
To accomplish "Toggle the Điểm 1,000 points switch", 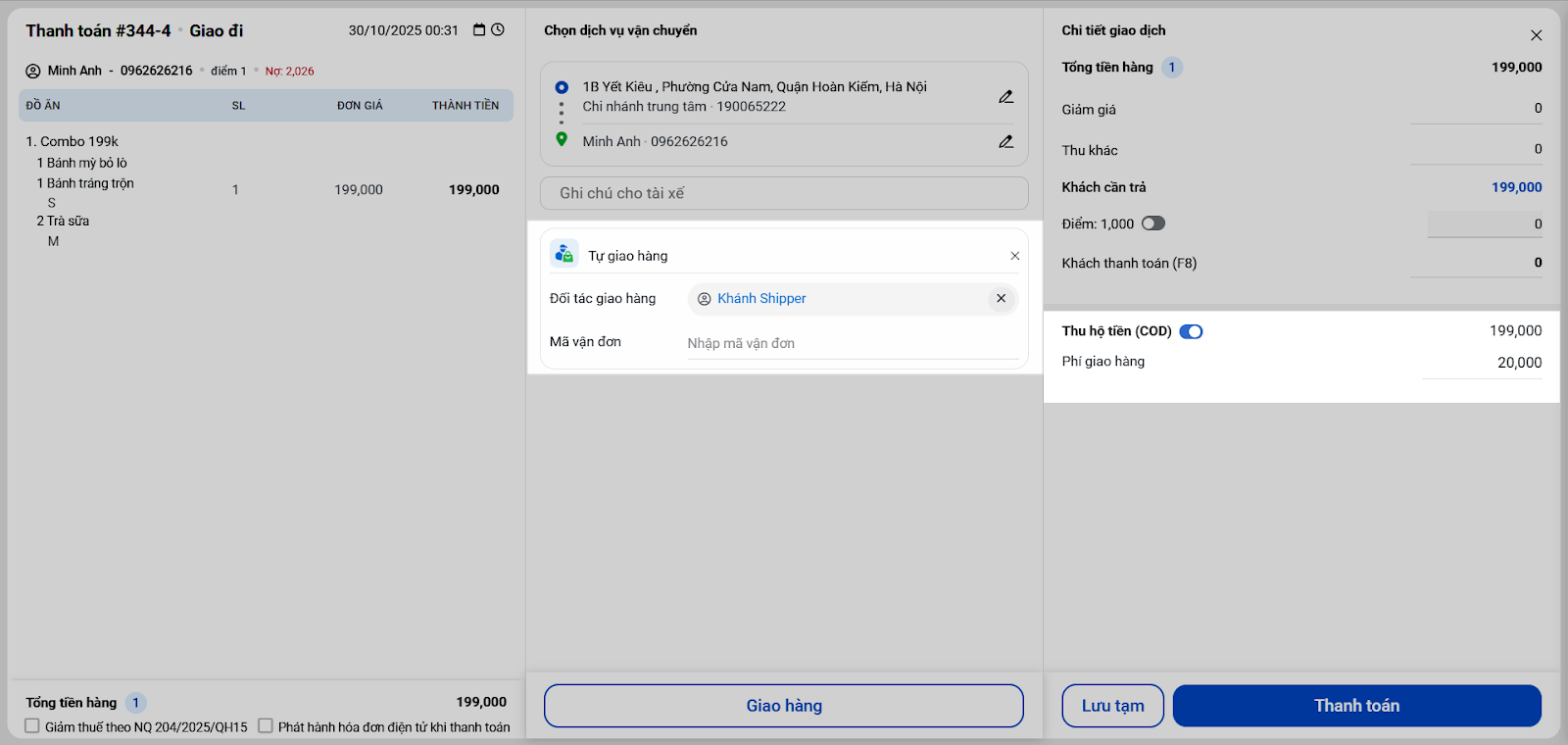I will click(x=1152, y=223).
